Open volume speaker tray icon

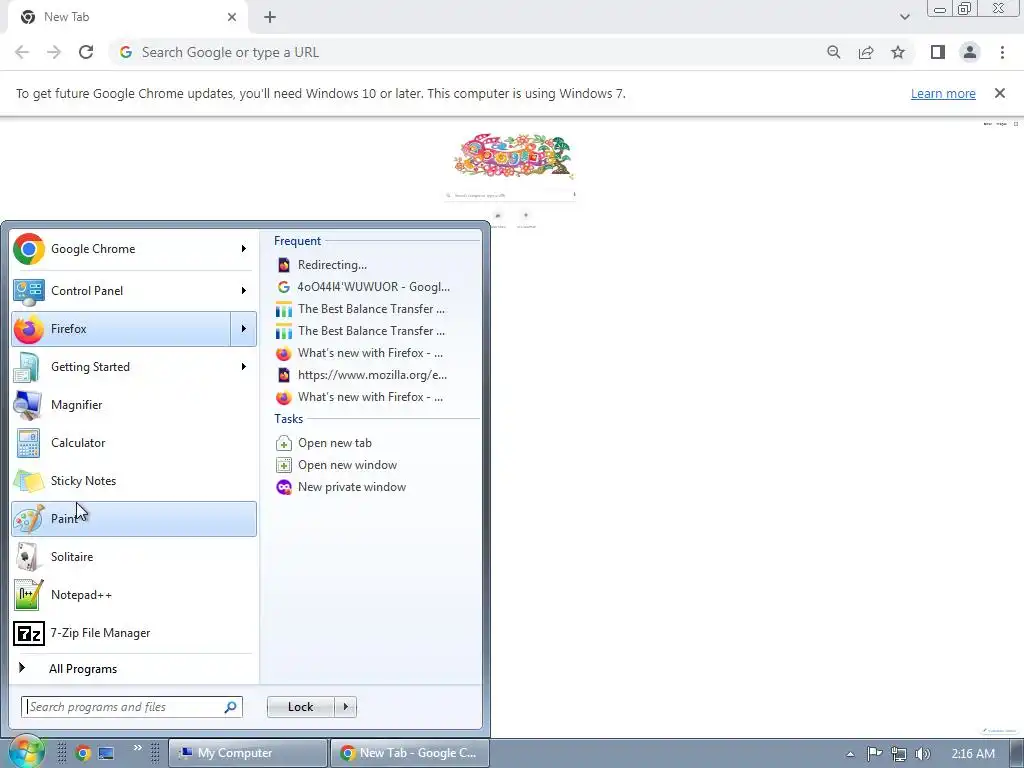coord(922,754)
